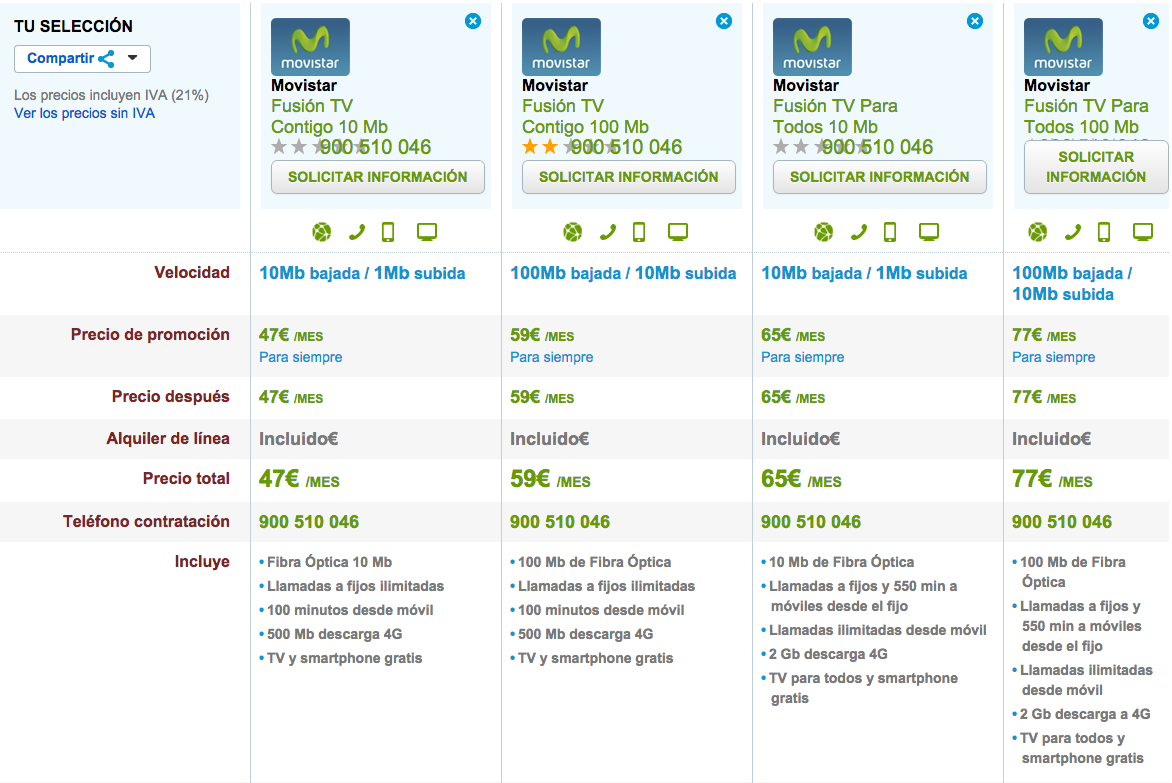Screen dimensions: 1172x783
Task: Request information for Fusión TV Para Todos 10 Mb
Action: (880, 177)
